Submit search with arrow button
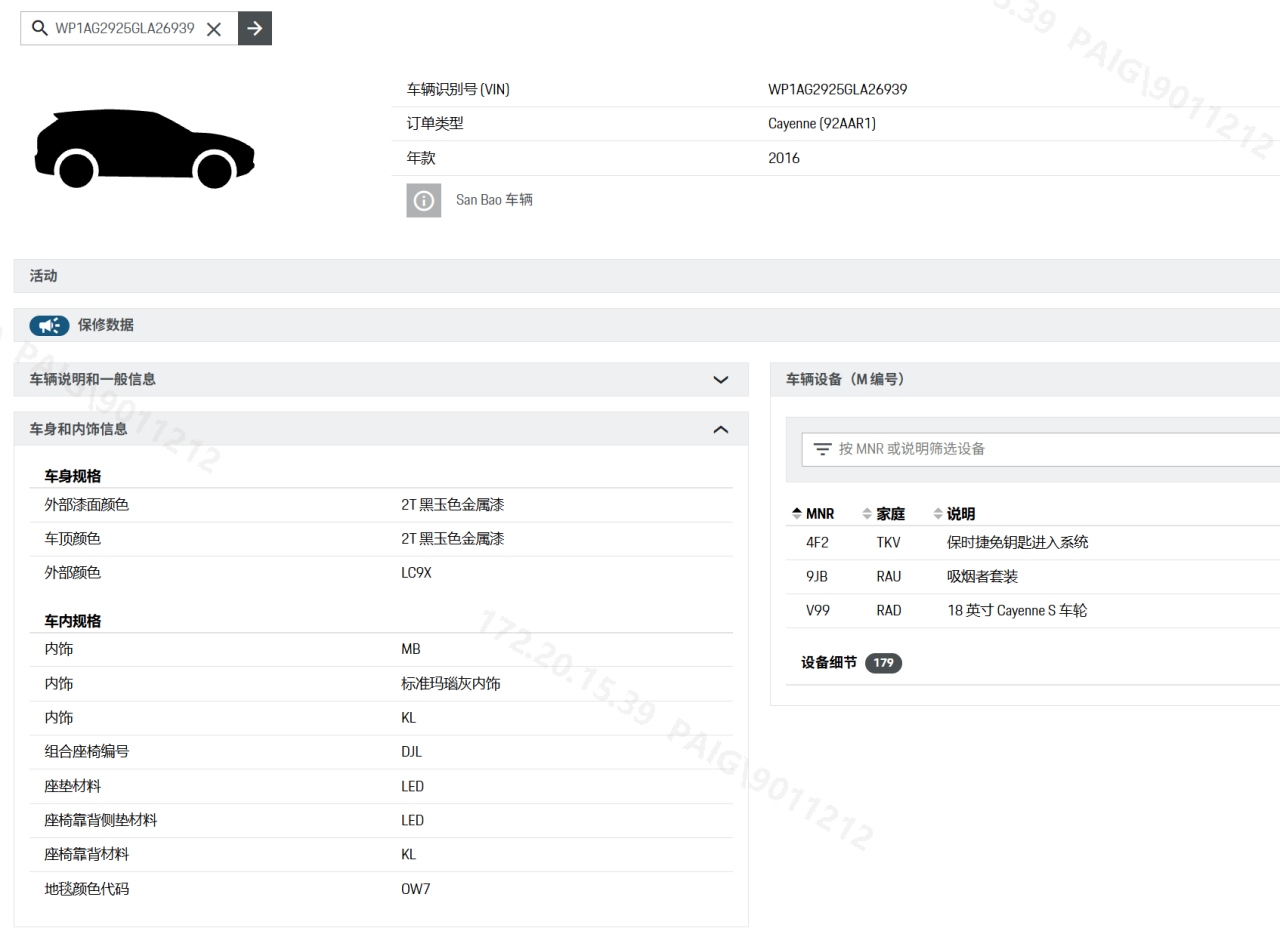This screenshot has height=931, width=1280. coord(255,29)
